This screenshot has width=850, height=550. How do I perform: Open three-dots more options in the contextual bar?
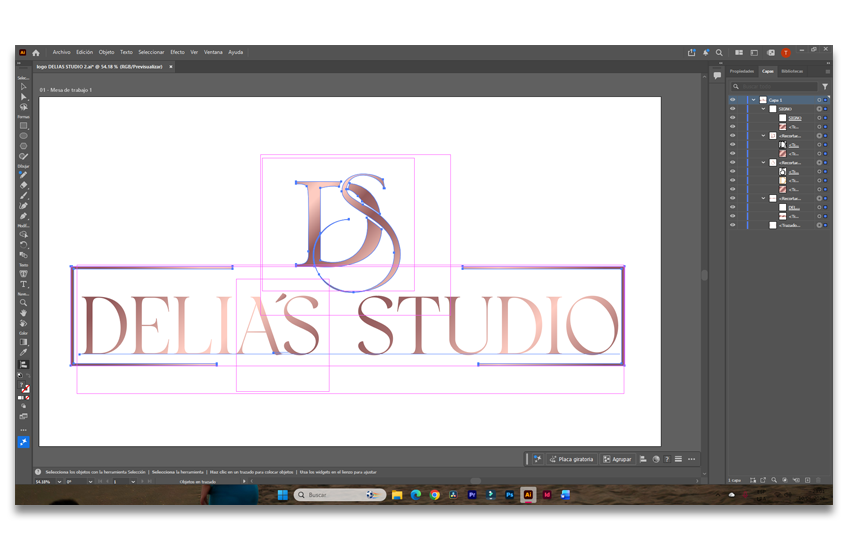pos(692,460)
